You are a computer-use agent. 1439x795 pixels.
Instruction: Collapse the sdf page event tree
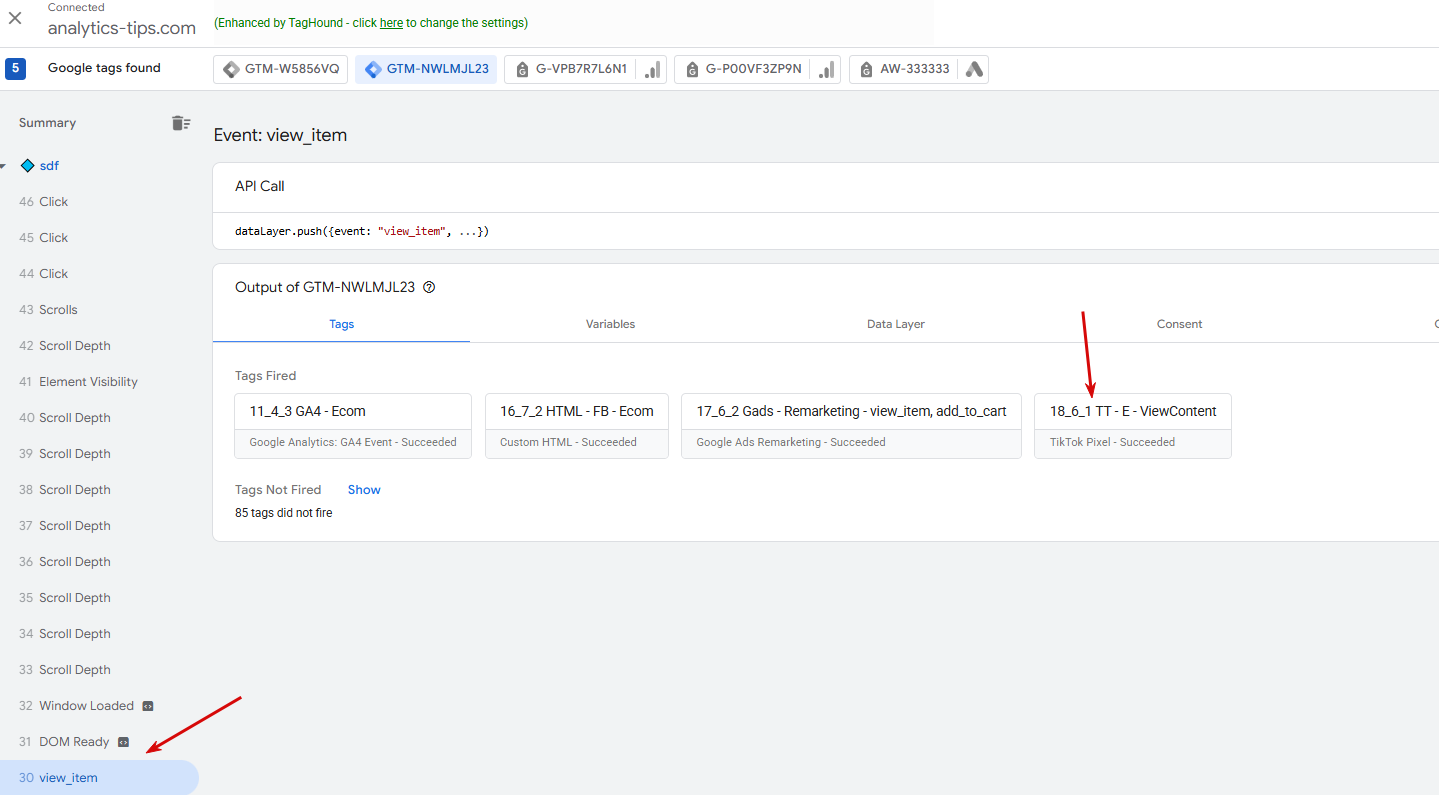pos(3,166)
